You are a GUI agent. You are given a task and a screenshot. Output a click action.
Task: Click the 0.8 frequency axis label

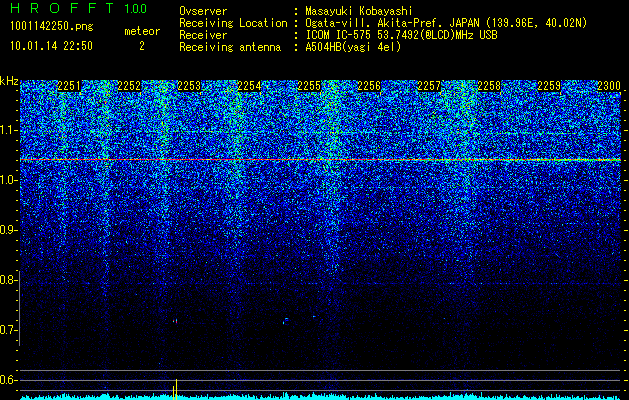click(8, 280)
